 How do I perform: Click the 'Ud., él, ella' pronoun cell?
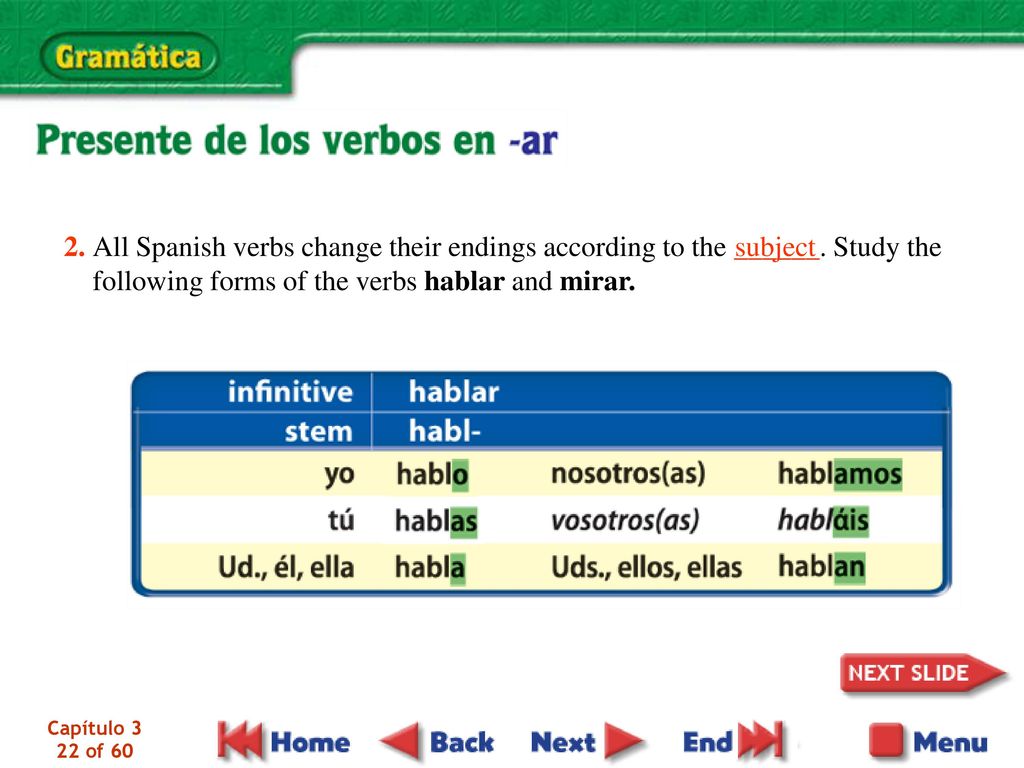pos(286,568)
